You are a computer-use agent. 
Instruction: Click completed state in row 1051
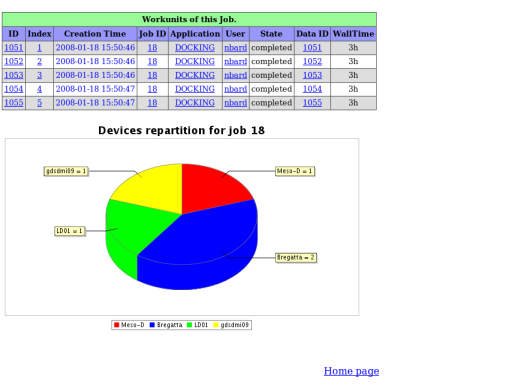[272, 48]
